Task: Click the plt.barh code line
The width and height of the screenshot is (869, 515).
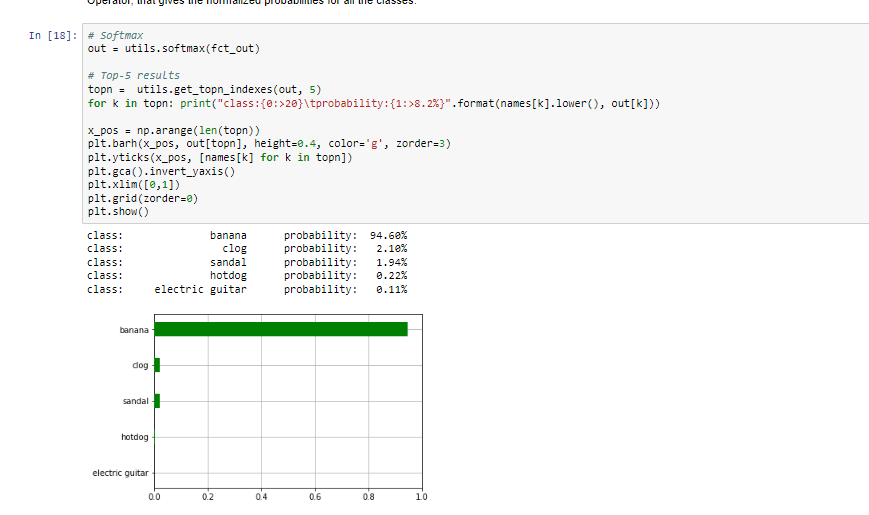Action: point(269,144)
